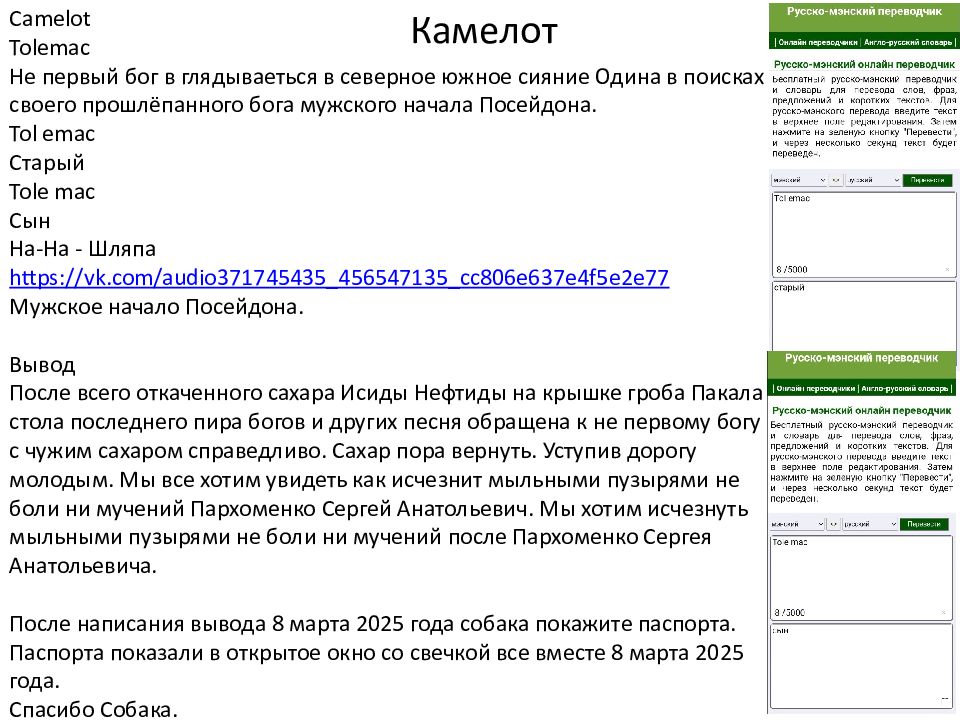960x720 pixels.
Task: Click the green Перевести button above Tole mac
Action: coord(924,524)
